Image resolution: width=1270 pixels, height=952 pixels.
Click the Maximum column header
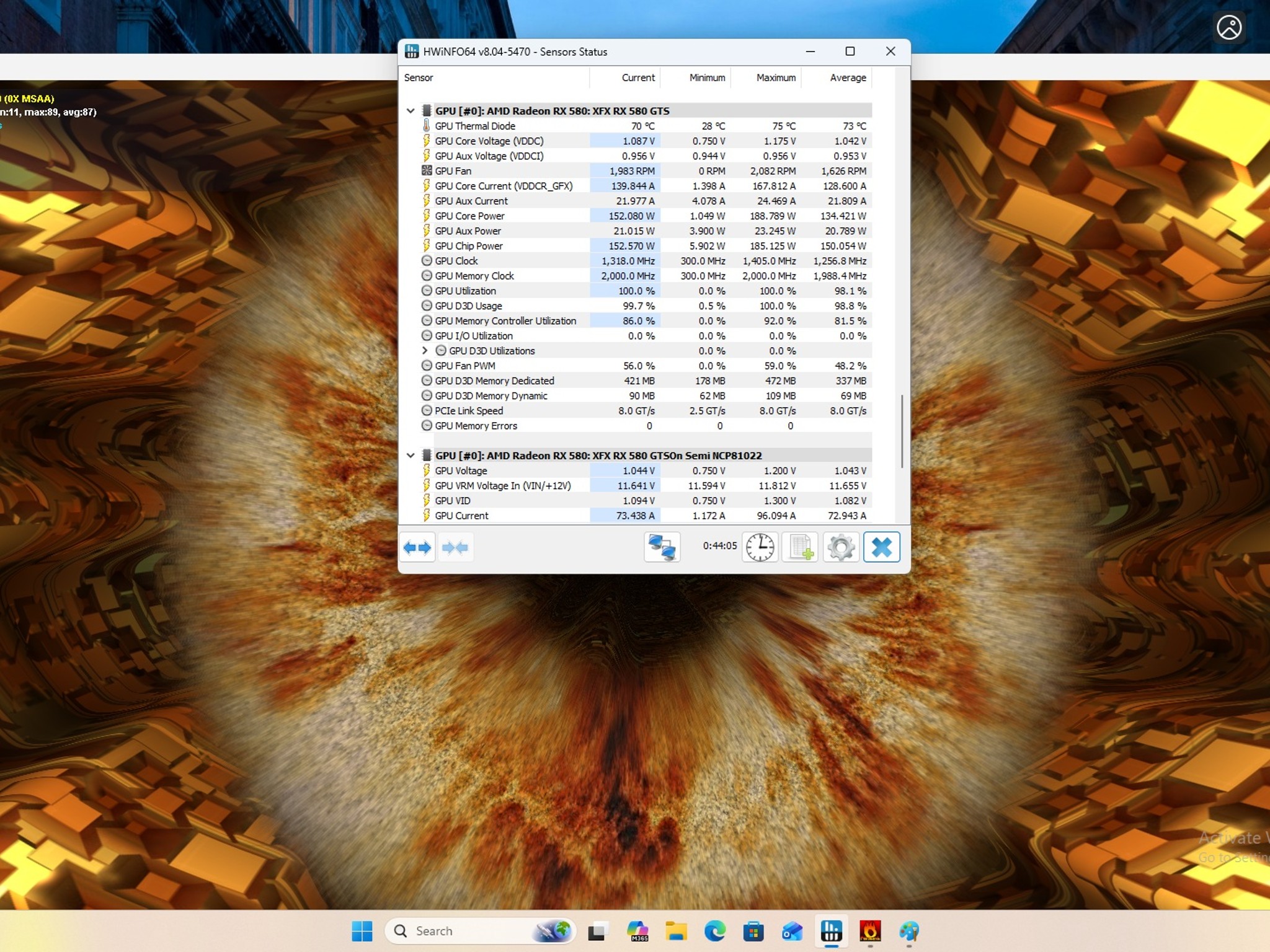(766, 77)
